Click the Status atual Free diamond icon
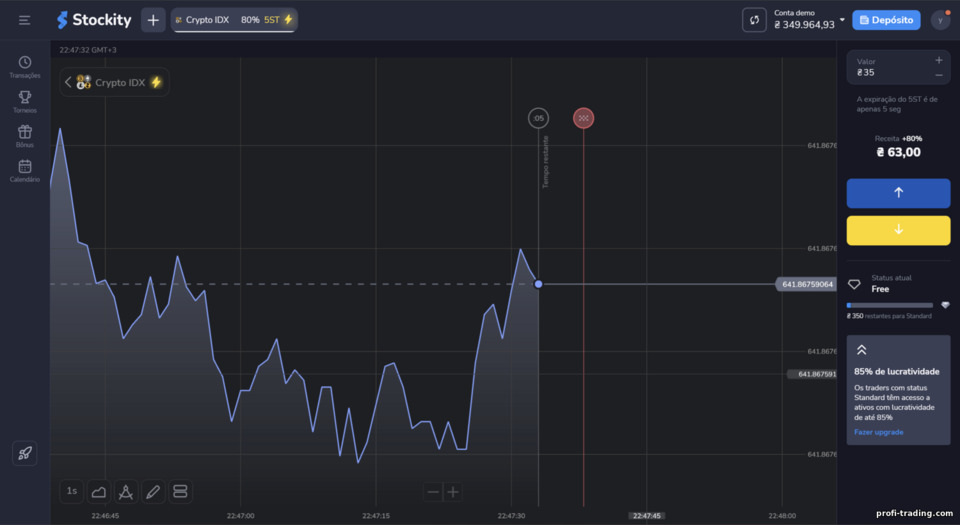960x525 pixels. click(x=854, y=284)
